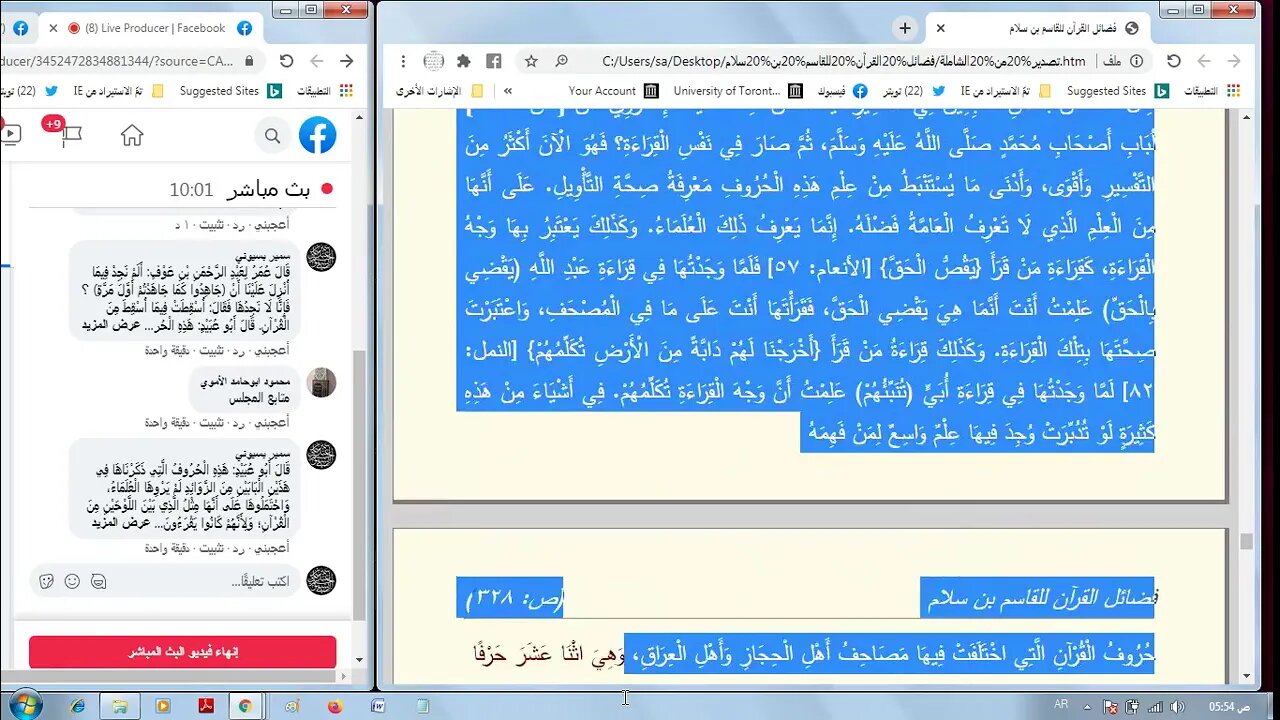Open تمّ الاستيراد من IE folder in Facebook window
The width and height of the screenshot is (1280, 720).
[x=120, y=91]
